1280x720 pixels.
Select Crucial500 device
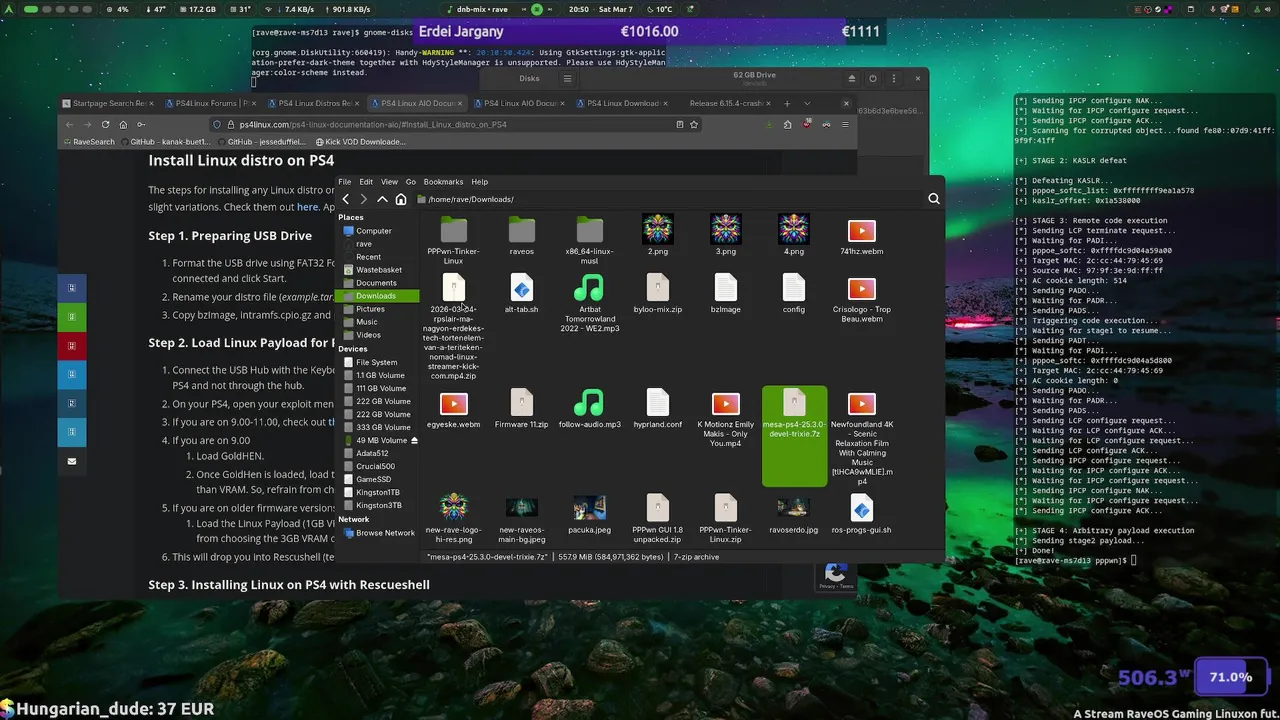point(375,466)
